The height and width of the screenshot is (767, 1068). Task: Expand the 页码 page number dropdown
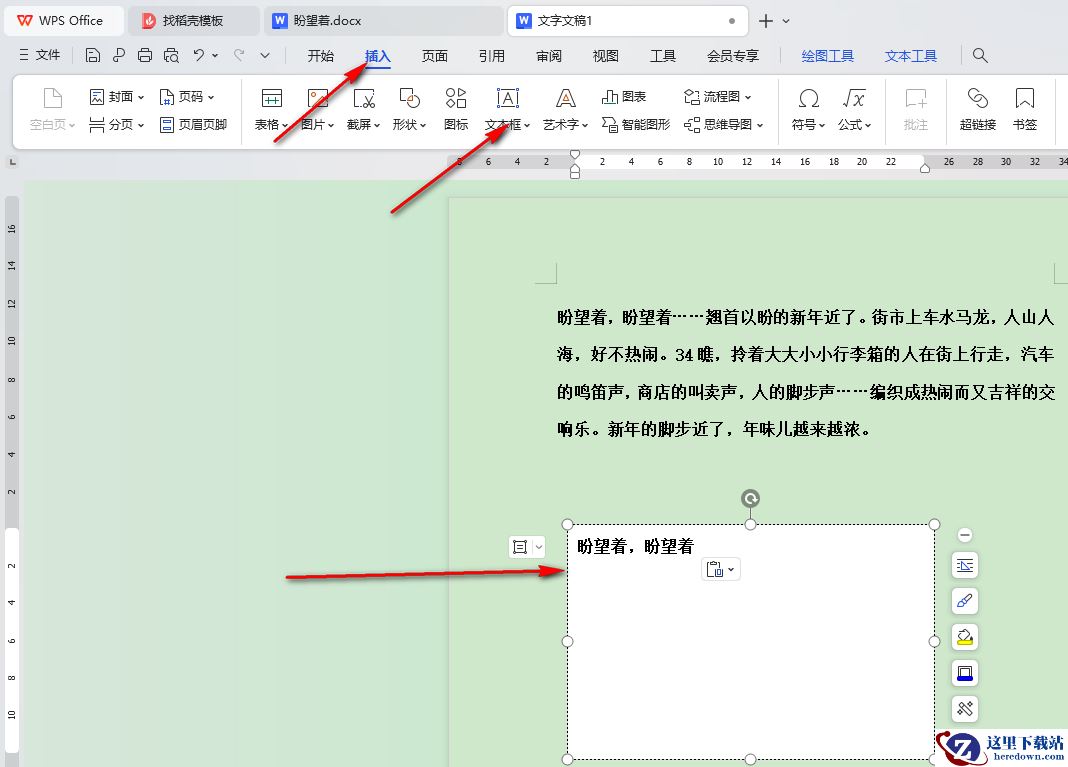tap(211, 97)
